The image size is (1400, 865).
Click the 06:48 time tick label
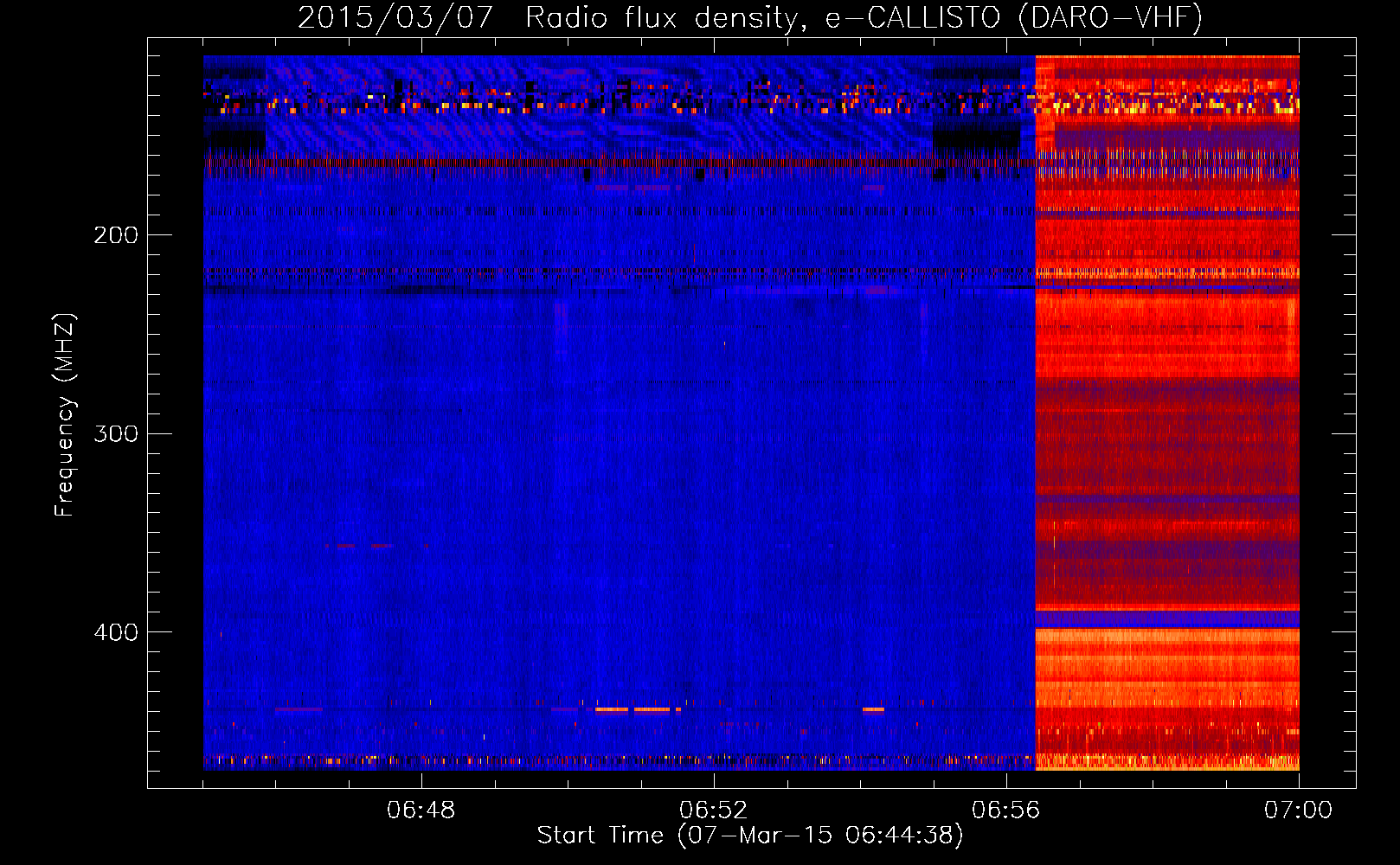pos(421,811)
